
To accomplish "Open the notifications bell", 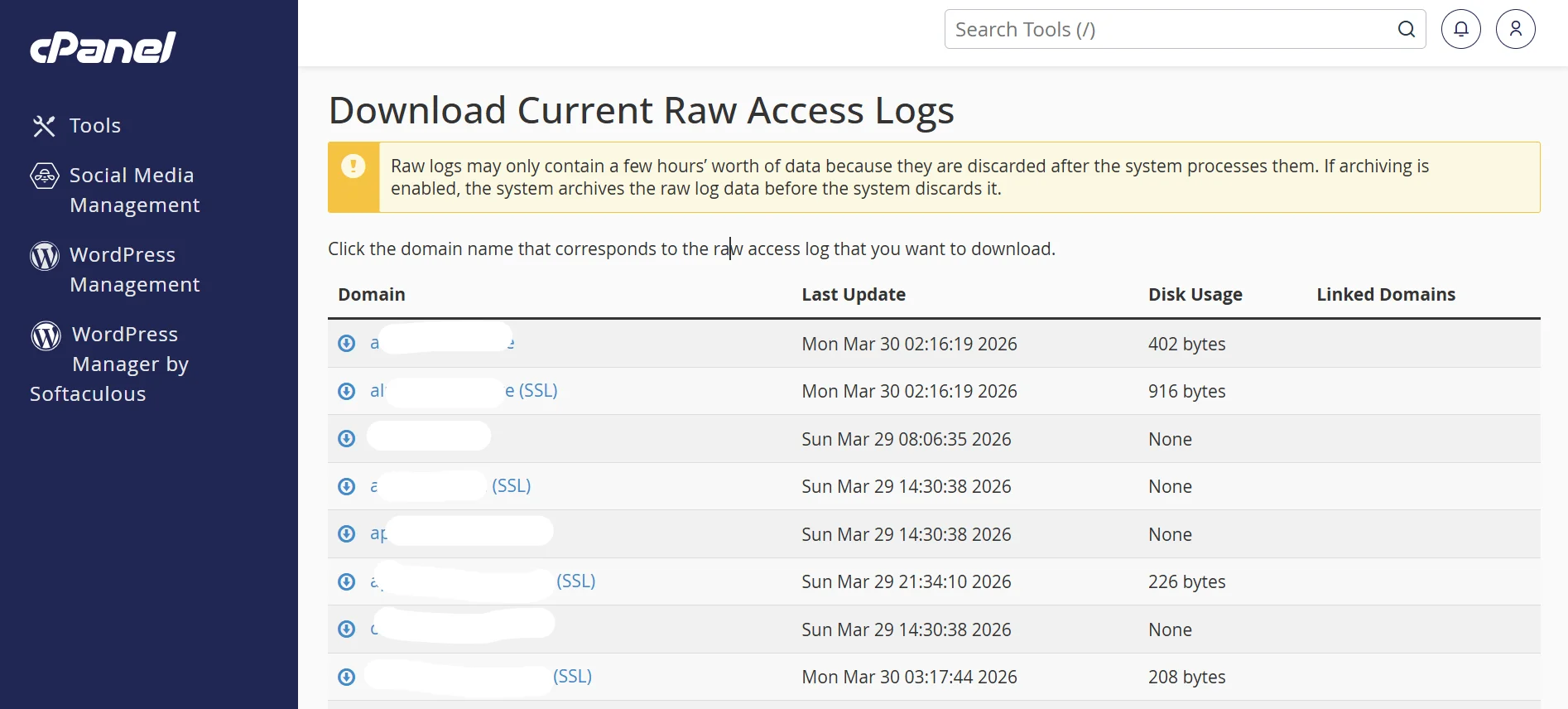I will click(x=1461, y=30).
